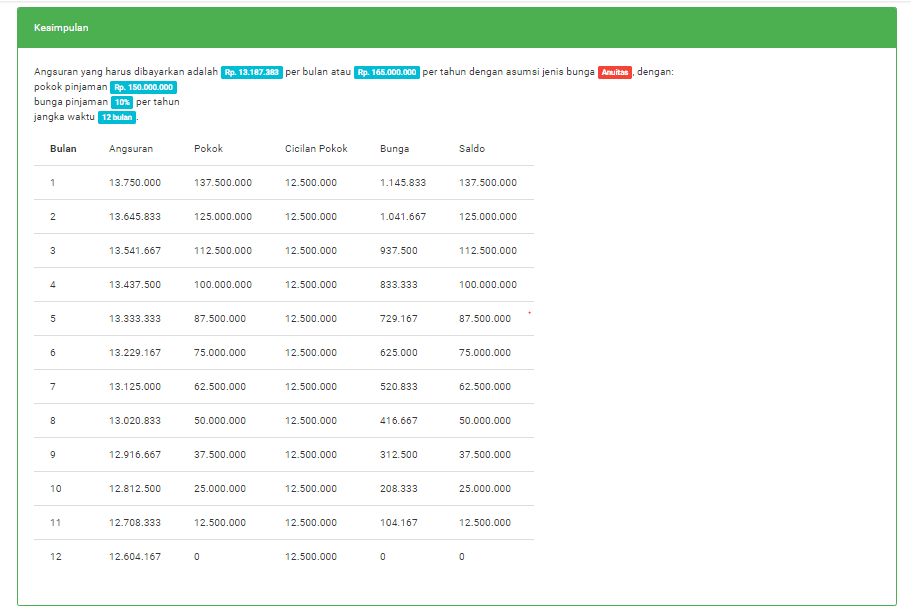Viewport: 911px width, 611px height.
Task: Click Bunga value 1.145.833
Action: (403, 182)
